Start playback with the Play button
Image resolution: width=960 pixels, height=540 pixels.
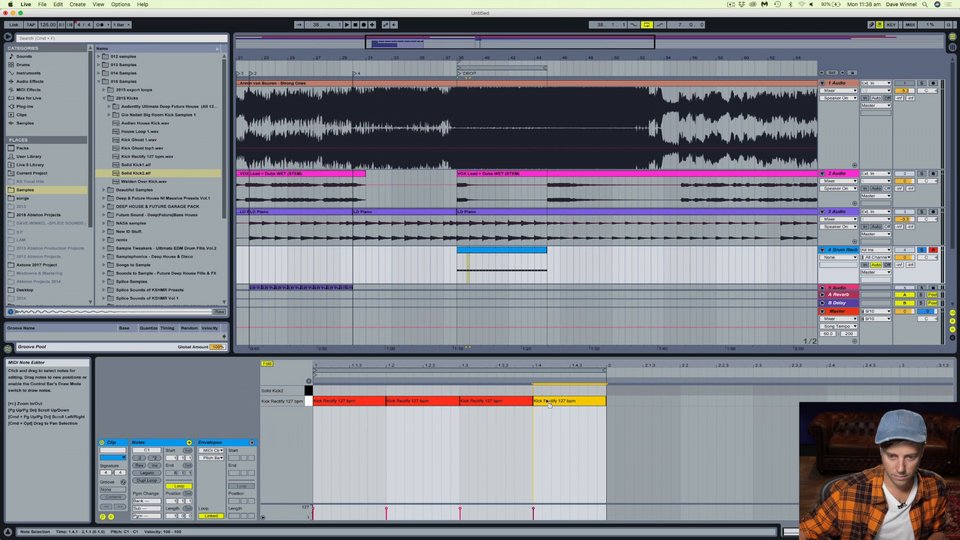click(x=347, y=24)
